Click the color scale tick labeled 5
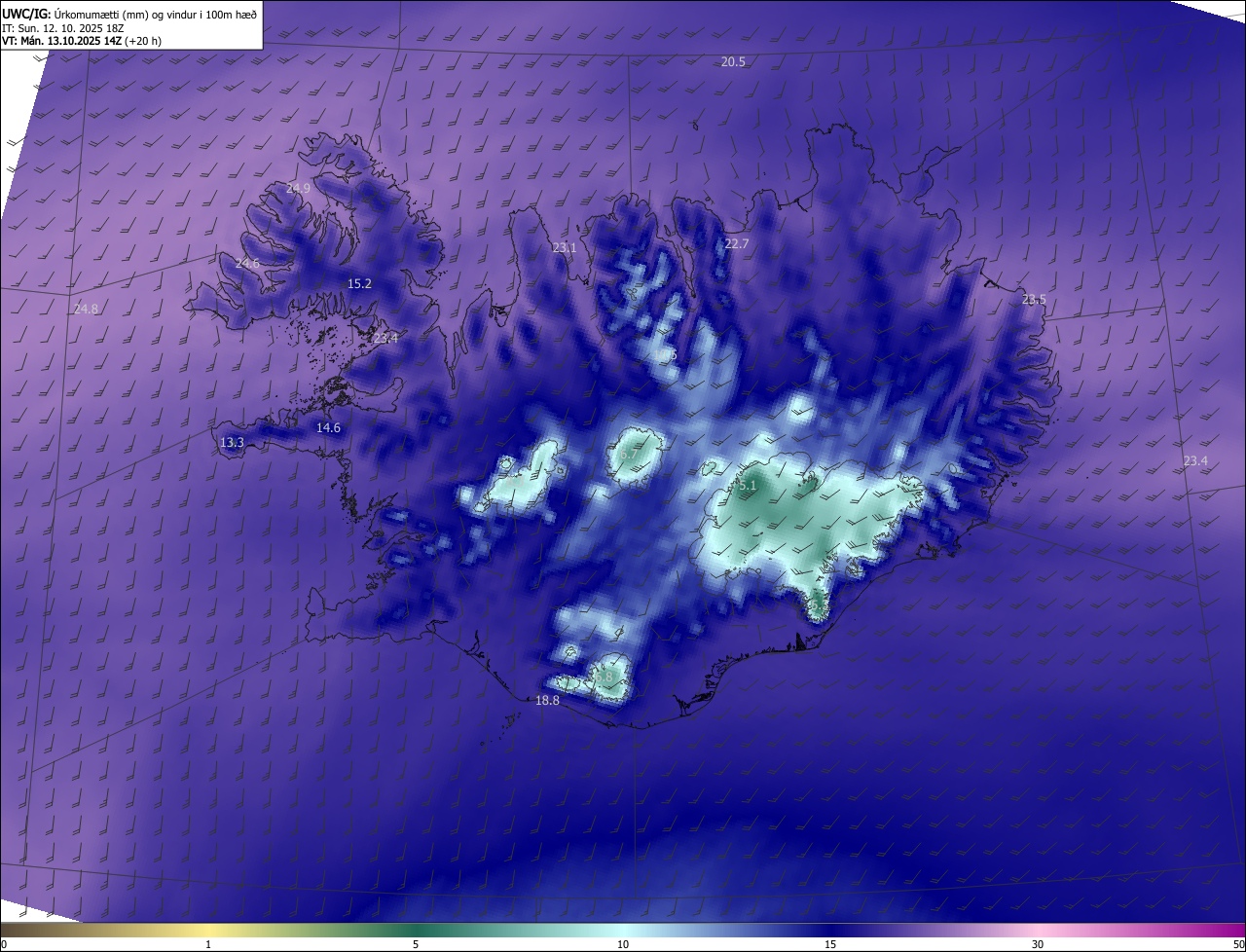Screen dimensions: 1246x952 click(416, 944)
